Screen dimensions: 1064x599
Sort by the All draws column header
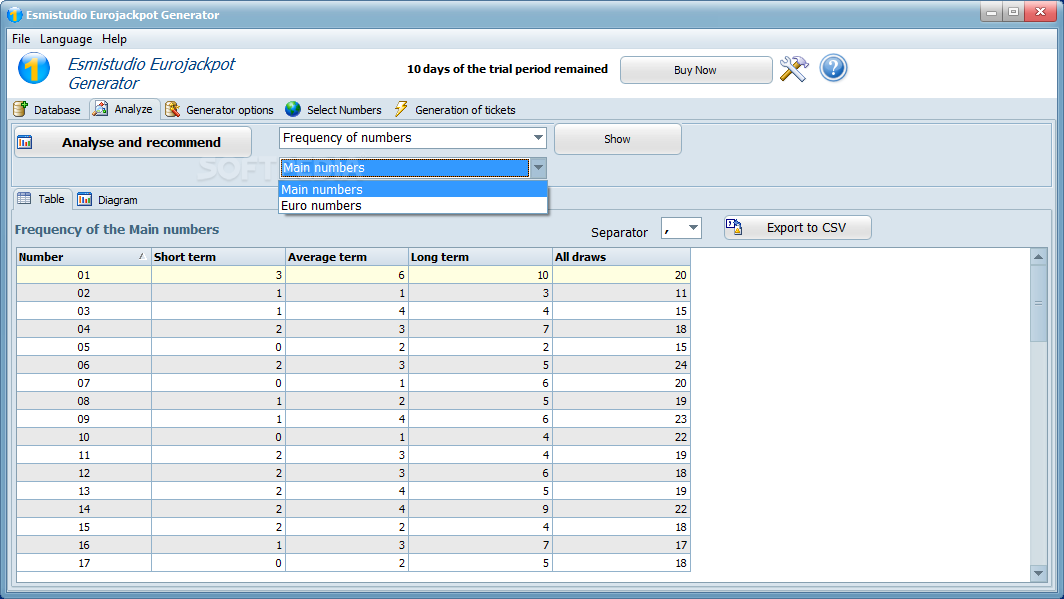[622, 256]
